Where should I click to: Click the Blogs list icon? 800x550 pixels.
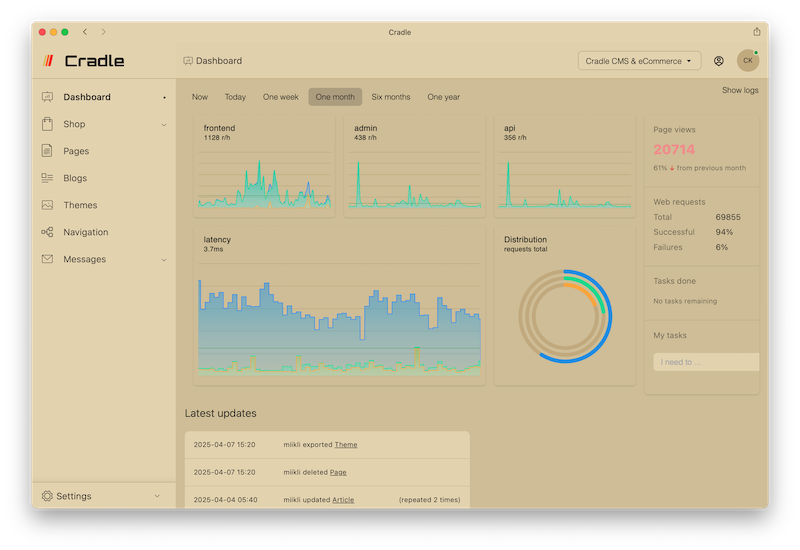[47, 178]
